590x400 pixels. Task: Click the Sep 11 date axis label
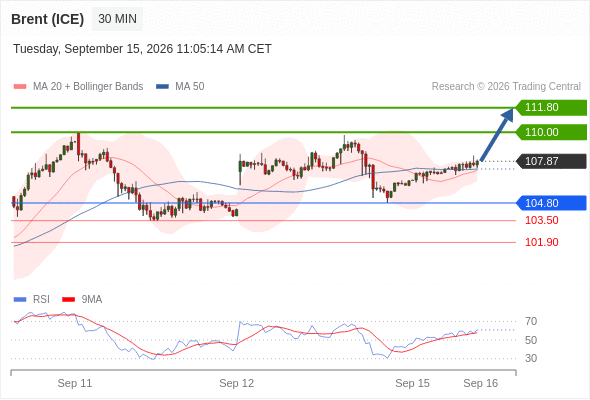[75, 383]
